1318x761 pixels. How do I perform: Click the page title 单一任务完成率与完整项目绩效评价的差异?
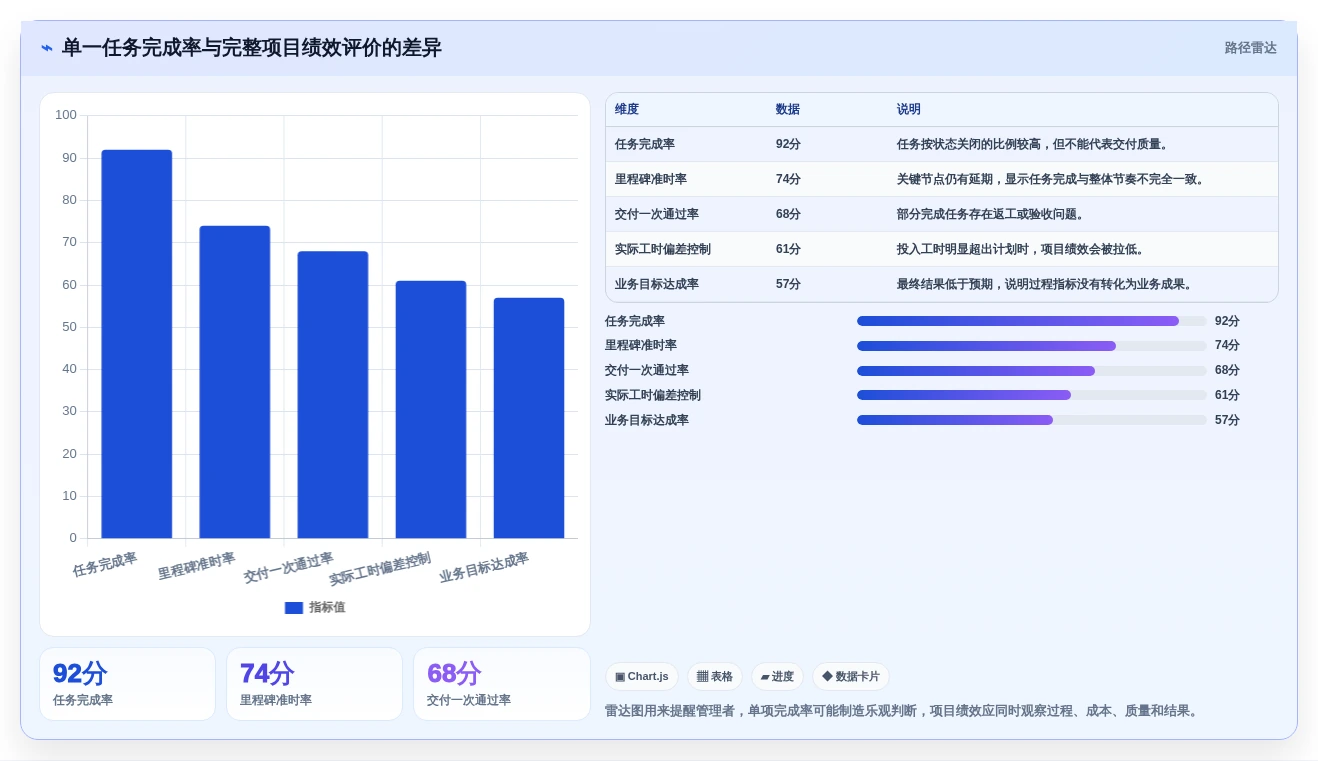252,48
